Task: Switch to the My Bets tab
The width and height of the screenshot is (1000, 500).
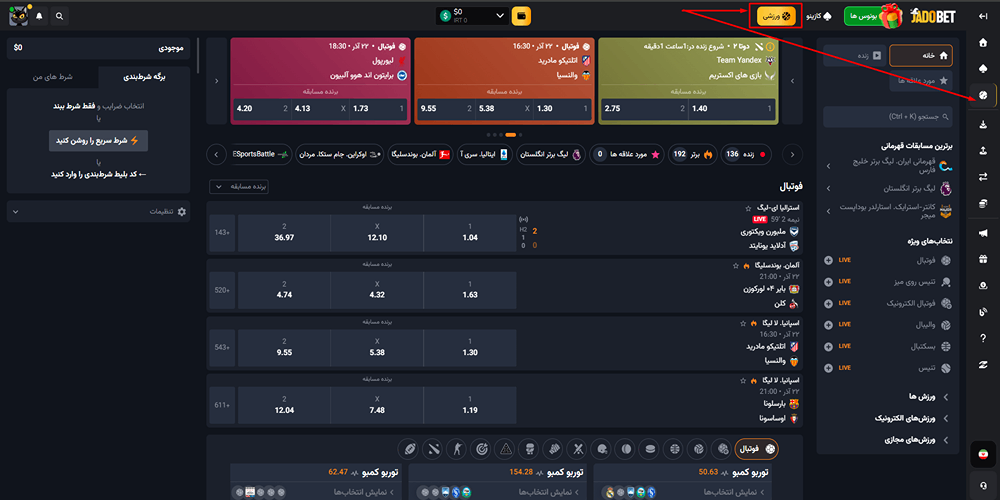Action: (52, 76)
